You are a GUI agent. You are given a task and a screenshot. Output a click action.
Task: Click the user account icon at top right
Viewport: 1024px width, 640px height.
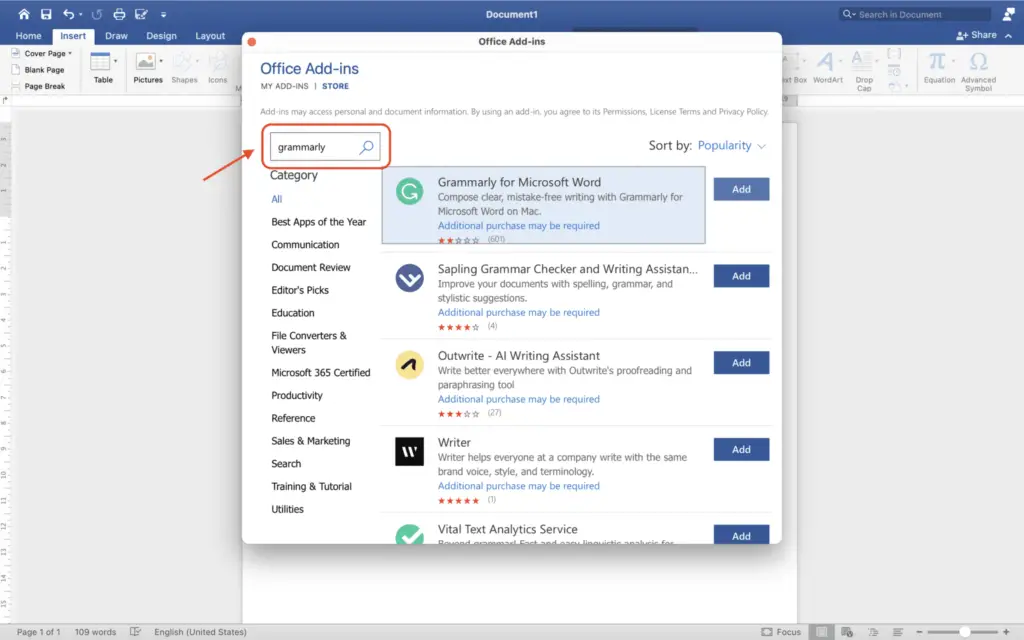1008,14
